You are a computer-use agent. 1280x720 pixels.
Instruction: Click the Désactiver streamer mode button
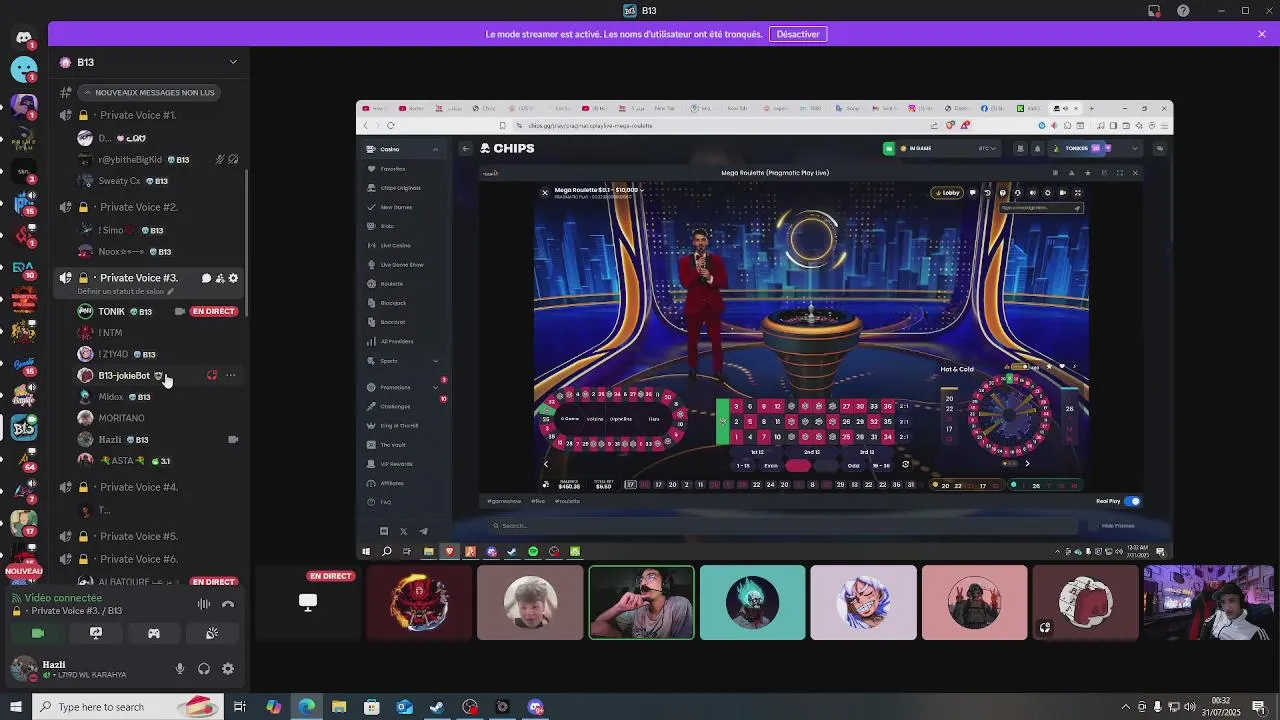pyautogui.click(x=798, y=34)
